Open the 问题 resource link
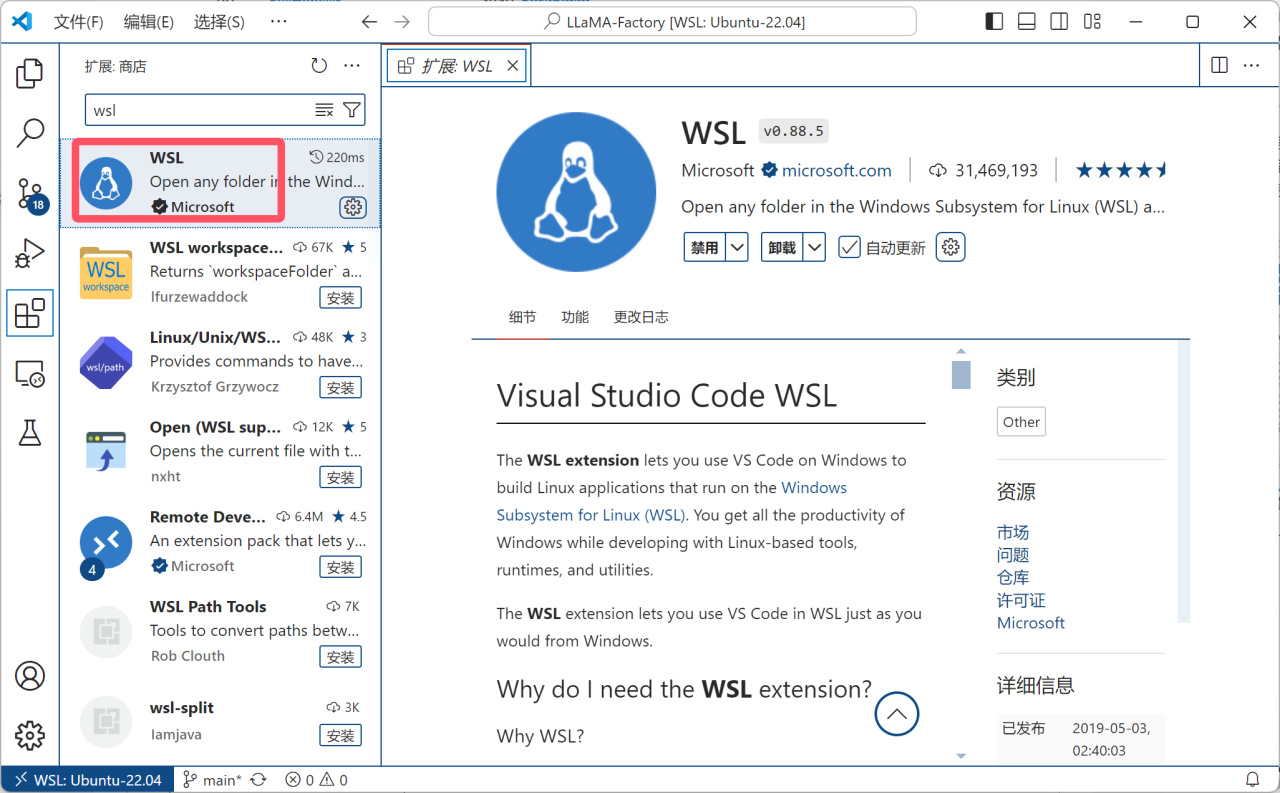The image size is (1280, 793). pyautogui.click(x=1013, y=555)
